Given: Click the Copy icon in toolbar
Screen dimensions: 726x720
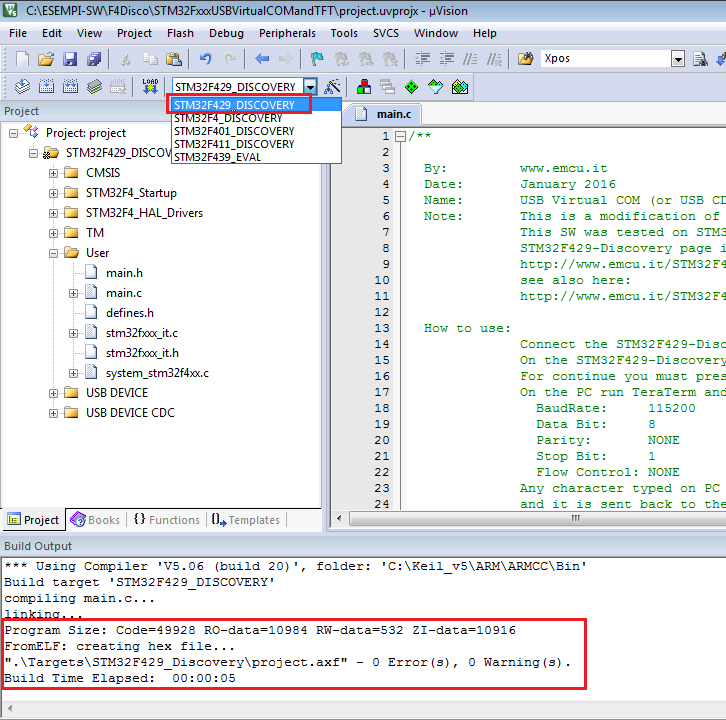Looking at the screenshot, I should click(x=150, y=59).
